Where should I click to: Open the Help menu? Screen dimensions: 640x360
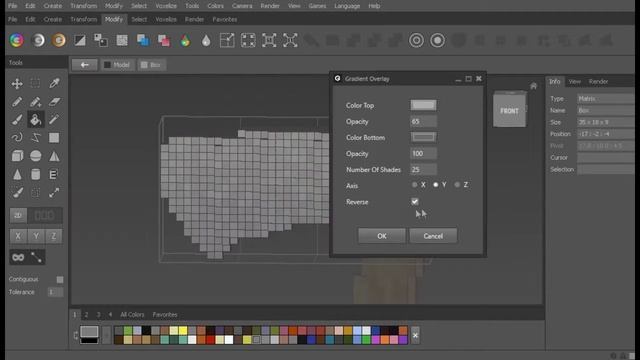(374, 6)
